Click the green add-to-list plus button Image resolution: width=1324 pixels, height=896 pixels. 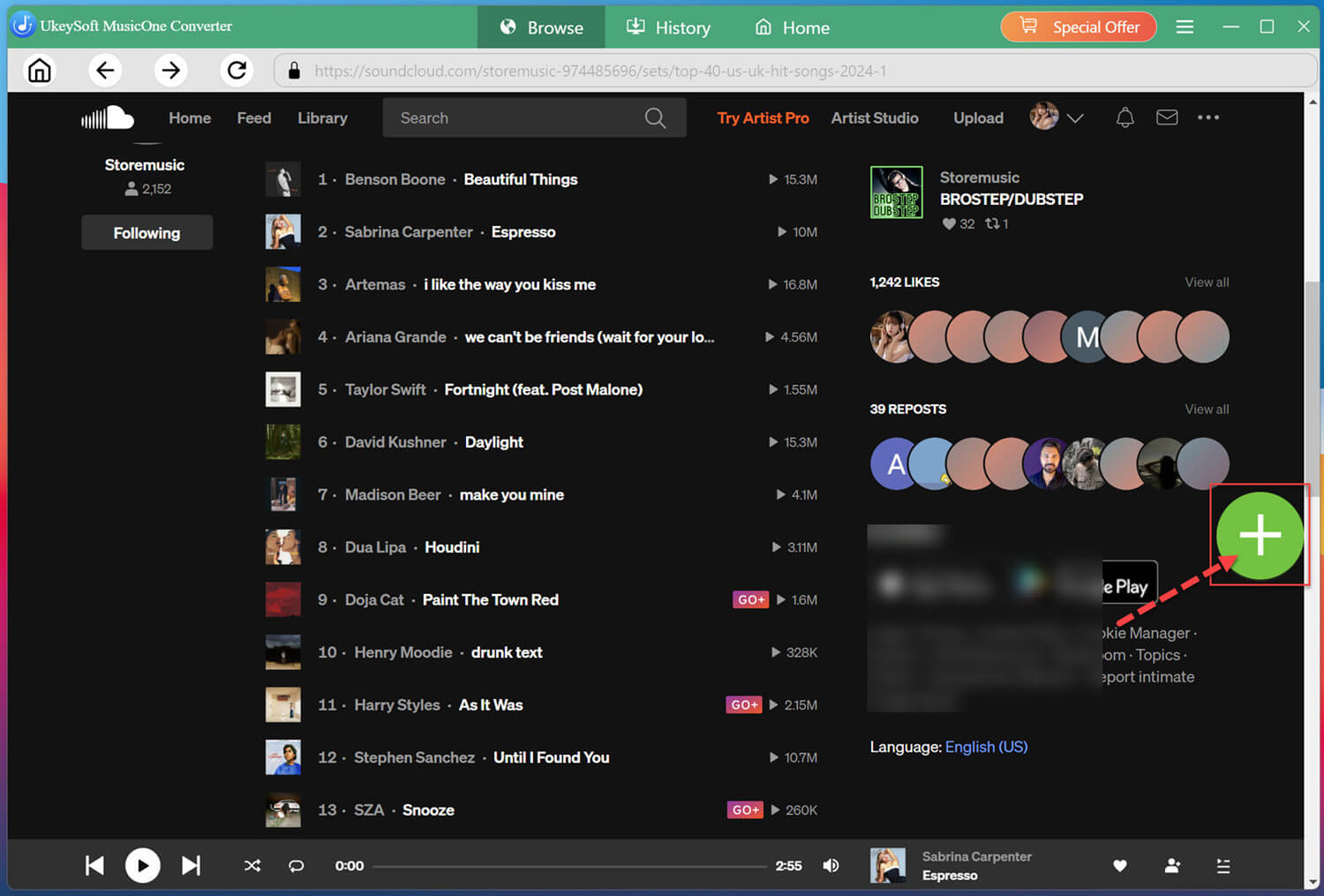click(x=1260, y=535)
